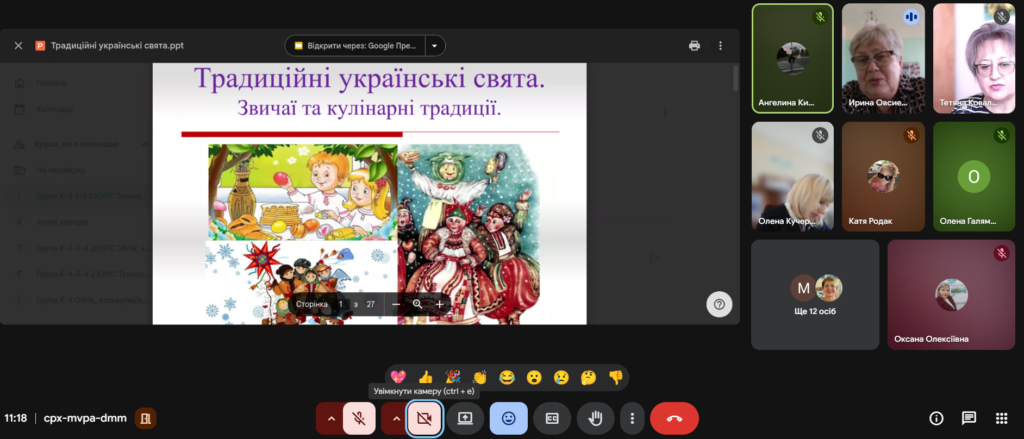The width and height of the screenshot is (1024, 439).
Task: Toggle closed captions
Action: click(552, 418)
